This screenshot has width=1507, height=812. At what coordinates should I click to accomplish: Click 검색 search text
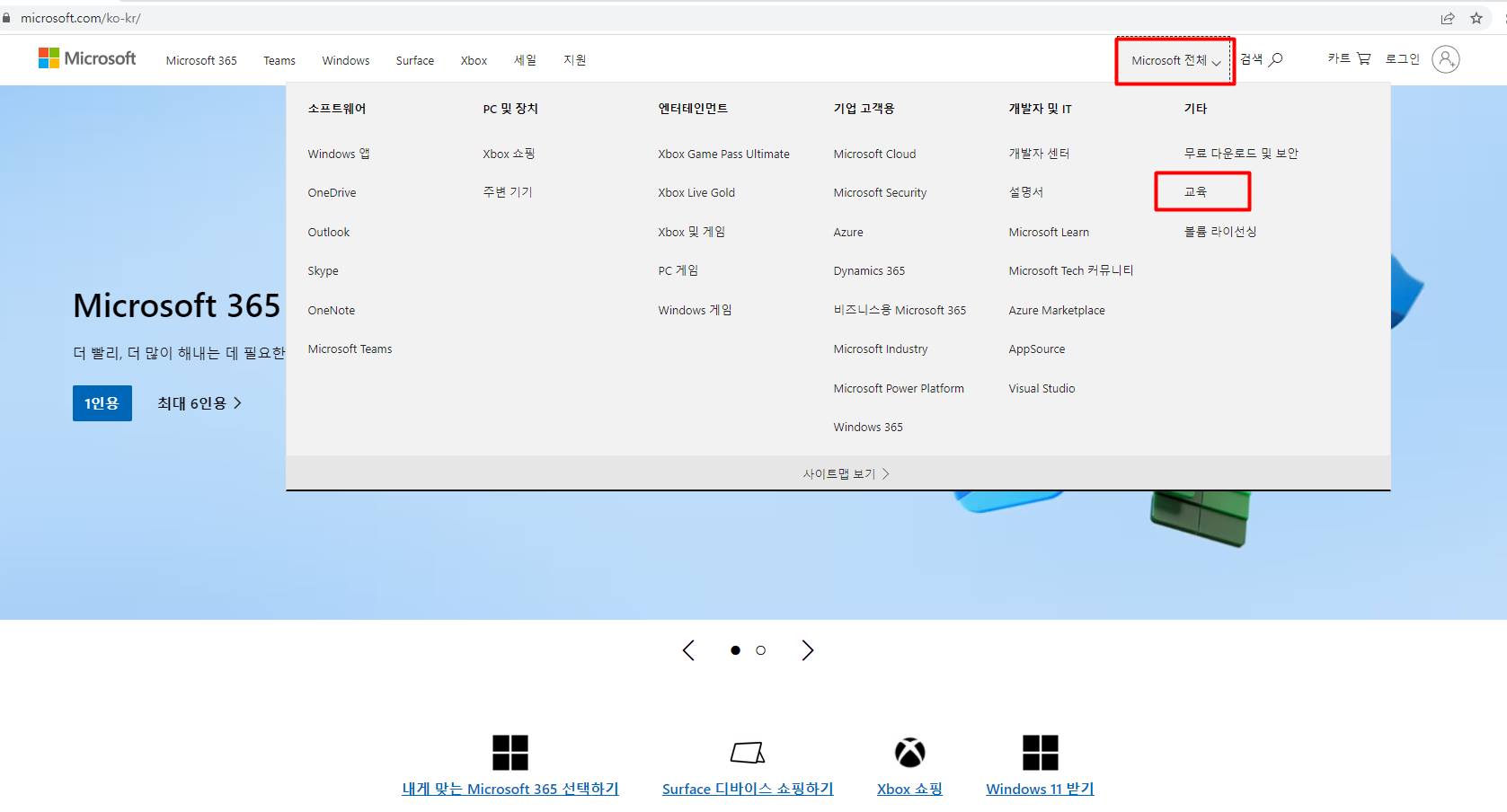click(1252, 59)
